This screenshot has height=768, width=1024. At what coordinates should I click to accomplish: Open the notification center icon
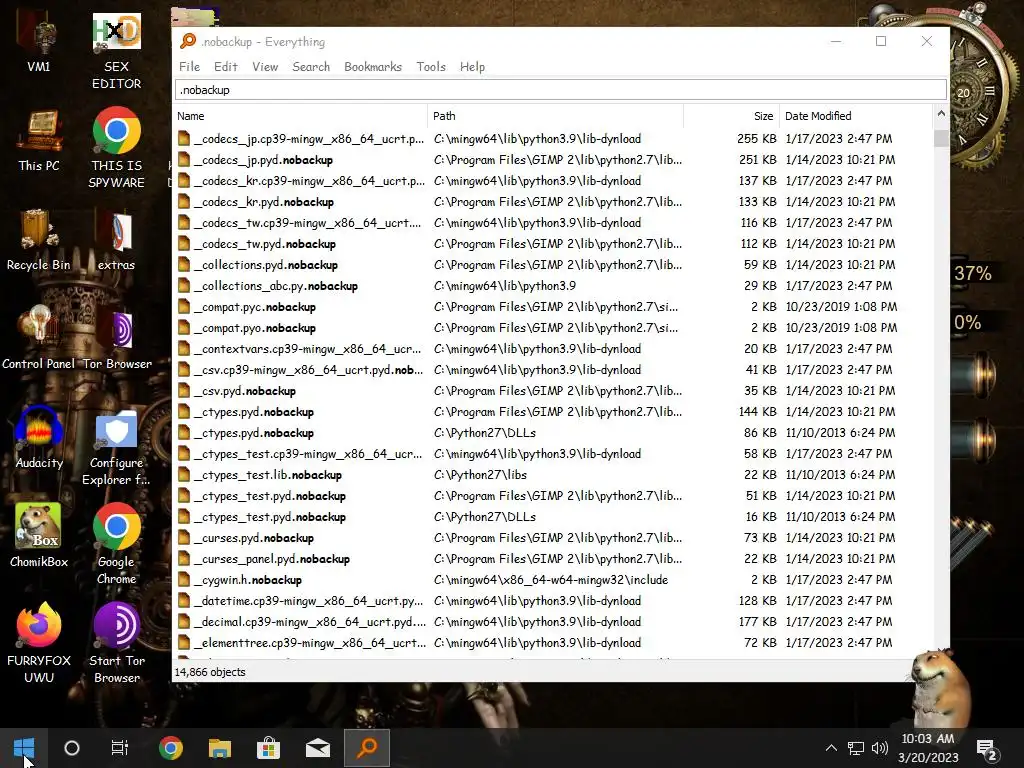pyautogui.click(x=986, y=750)
